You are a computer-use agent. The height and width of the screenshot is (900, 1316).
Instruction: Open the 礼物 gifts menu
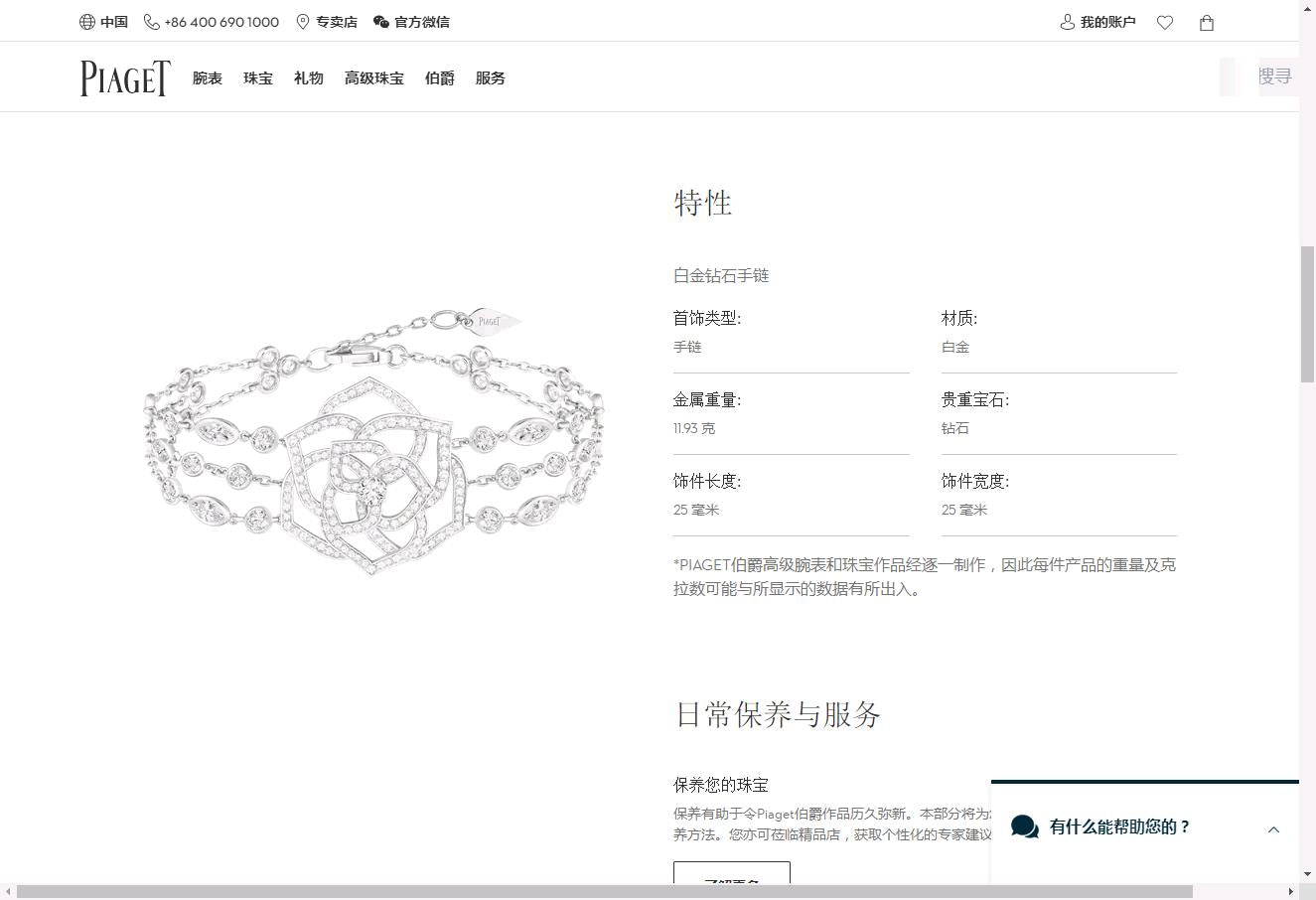[309, 78]
